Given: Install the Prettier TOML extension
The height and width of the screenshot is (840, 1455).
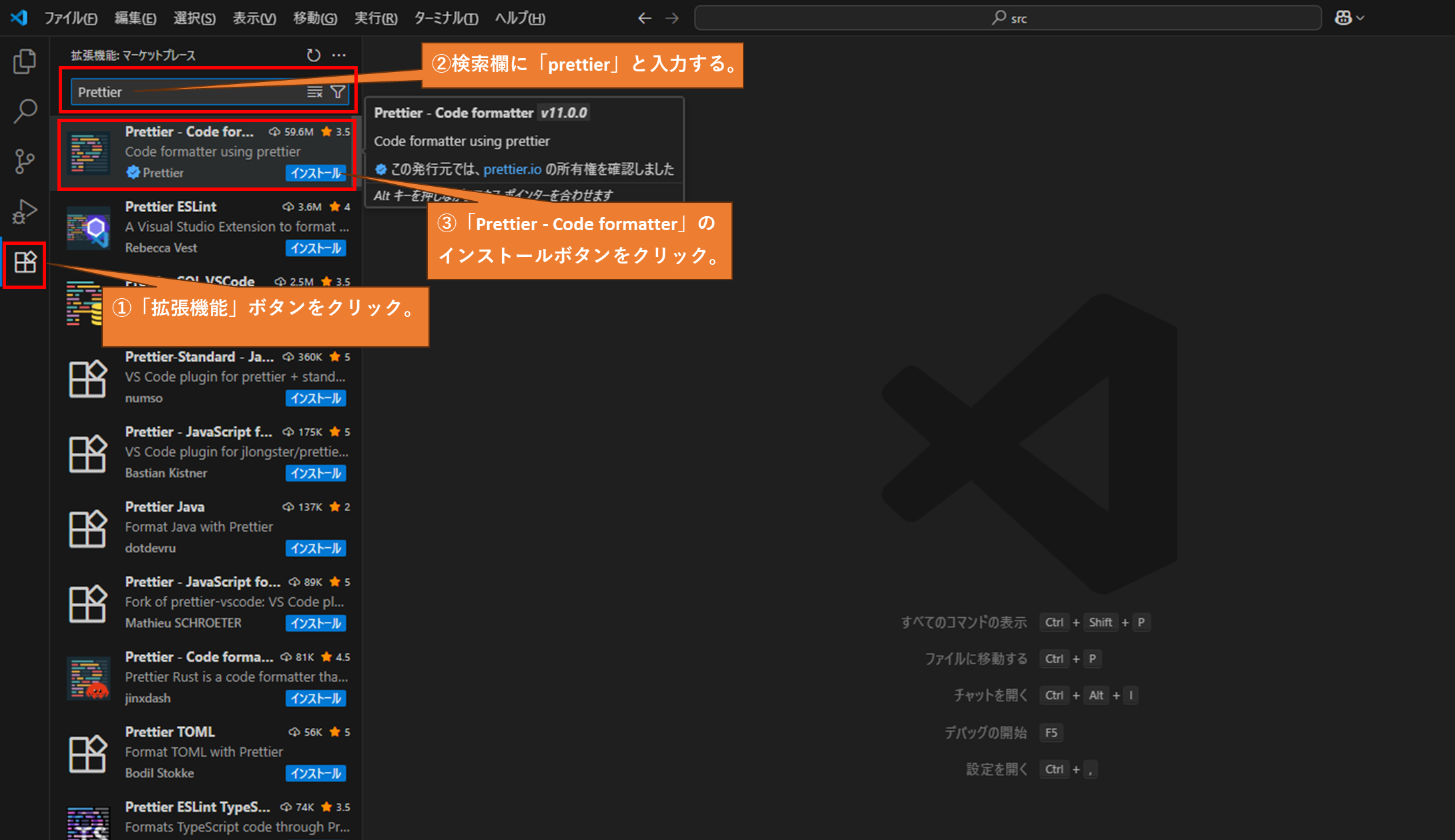Looking at the screenshot, I should pos(316,773).
